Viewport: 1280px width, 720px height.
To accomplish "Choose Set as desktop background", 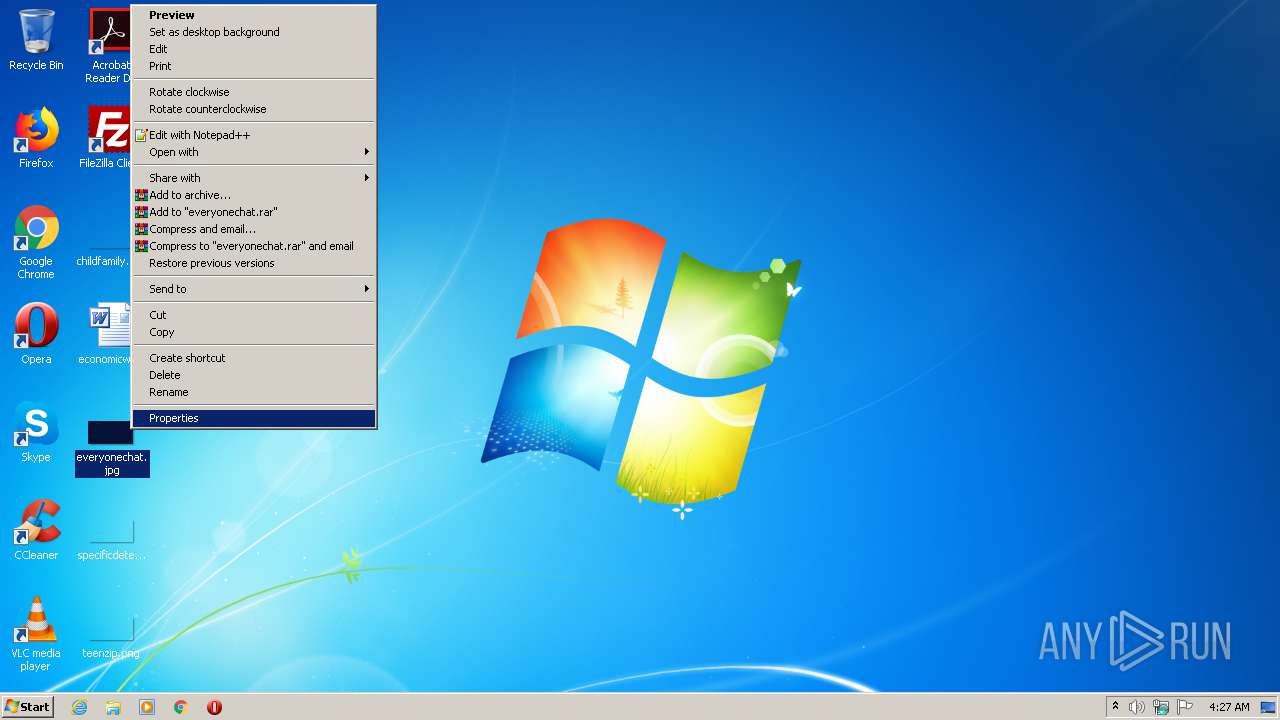I will (x=254, y=32).
